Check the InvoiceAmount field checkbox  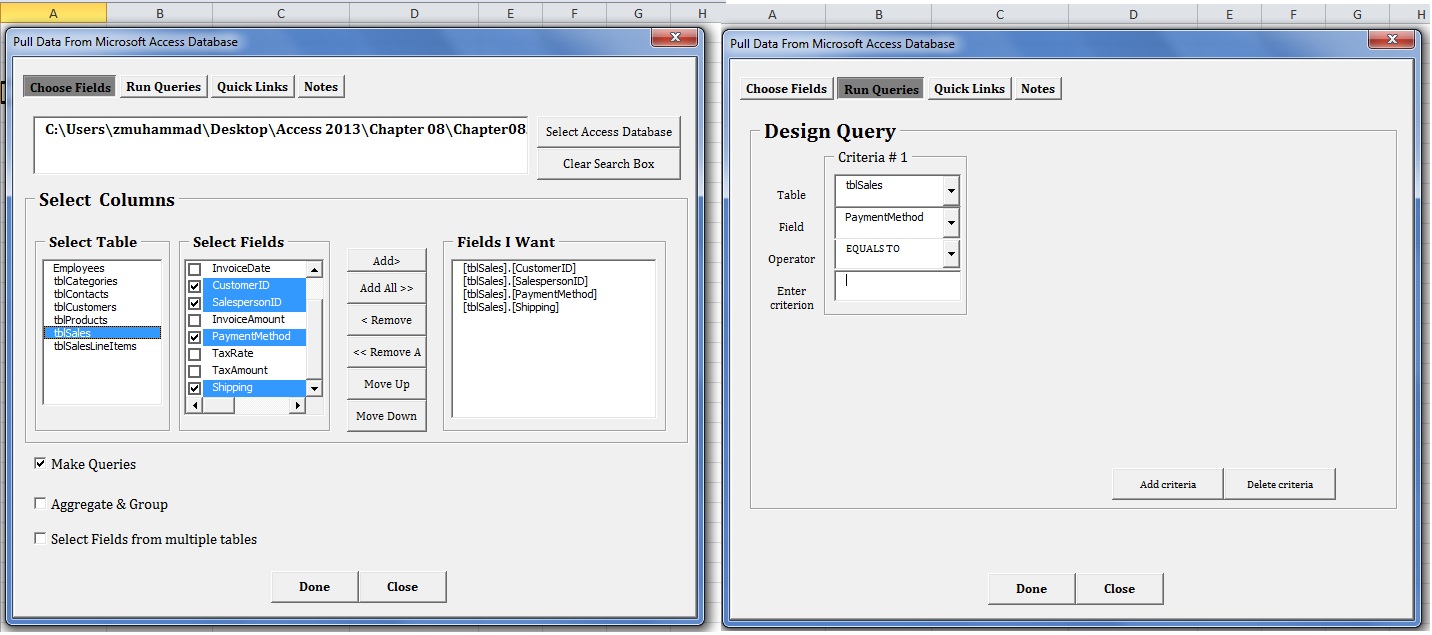(x=195, y=320)
